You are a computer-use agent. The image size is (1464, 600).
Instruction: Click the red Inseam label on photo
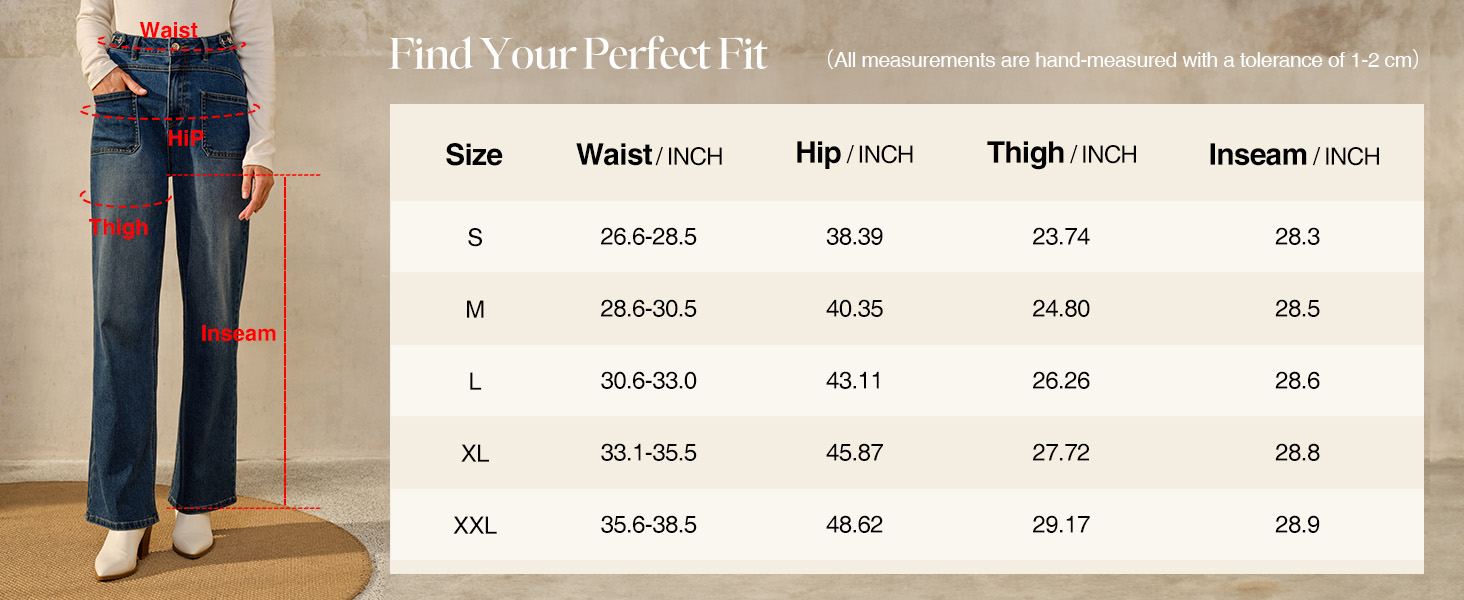coord(238,334)
